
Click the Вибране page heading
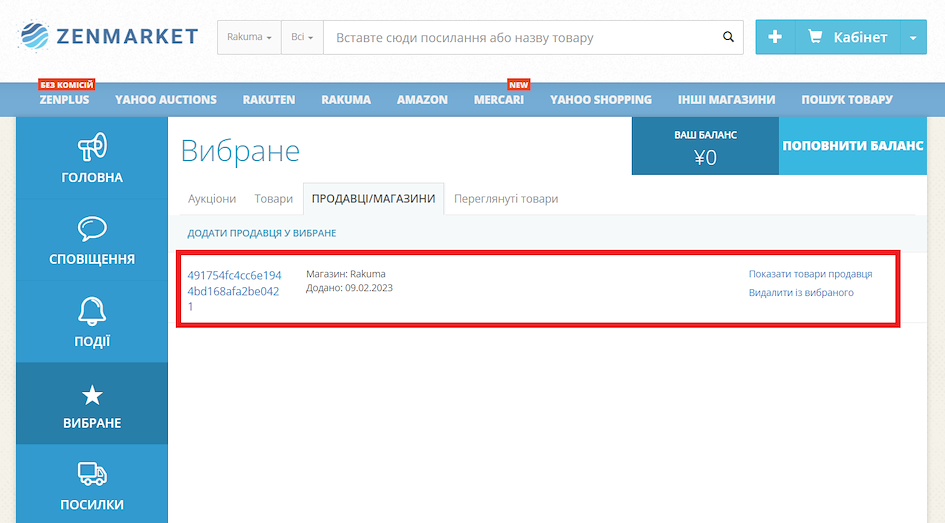pos(240,151)
